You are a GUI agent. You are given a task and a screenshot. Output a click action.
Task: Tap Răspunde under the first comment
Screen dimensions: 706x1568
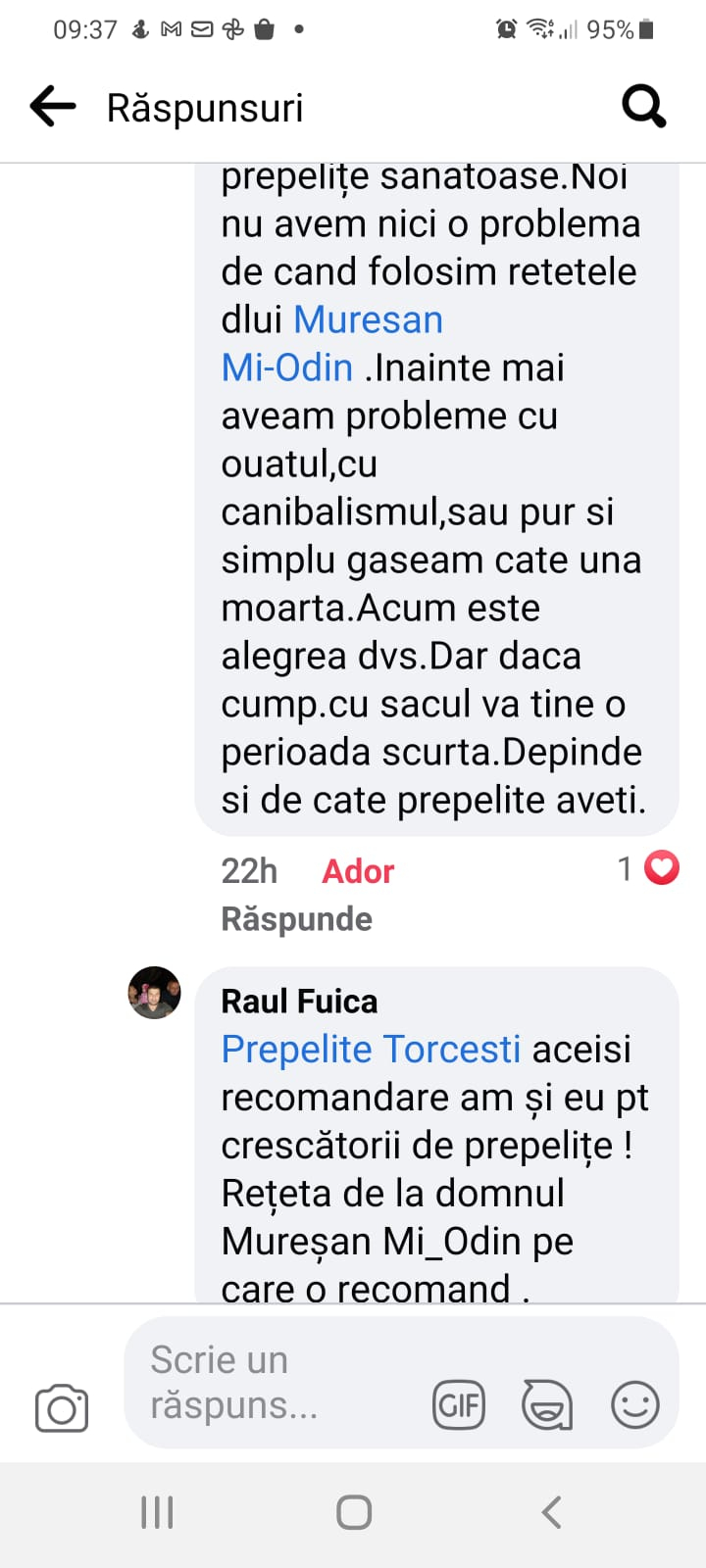tap(297, 919)
